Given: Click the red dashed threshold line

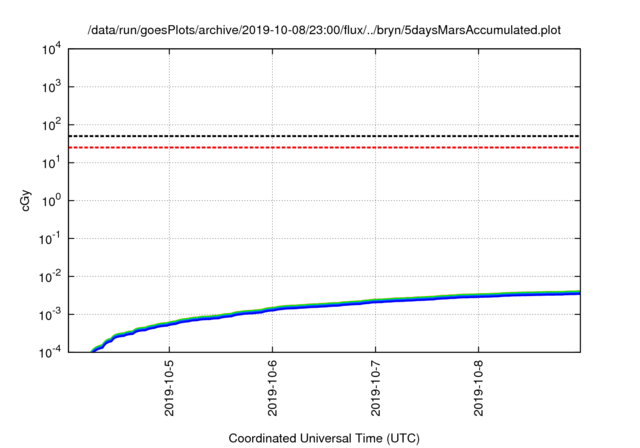Looking at the screenshot, I should click(324, 147).
